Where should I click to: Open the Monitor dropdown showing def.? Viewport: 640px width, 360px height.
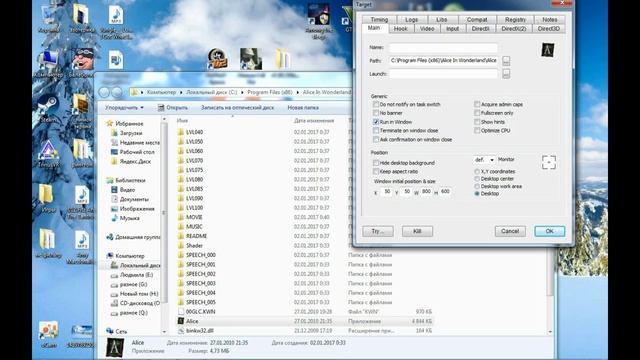point(484,160)
